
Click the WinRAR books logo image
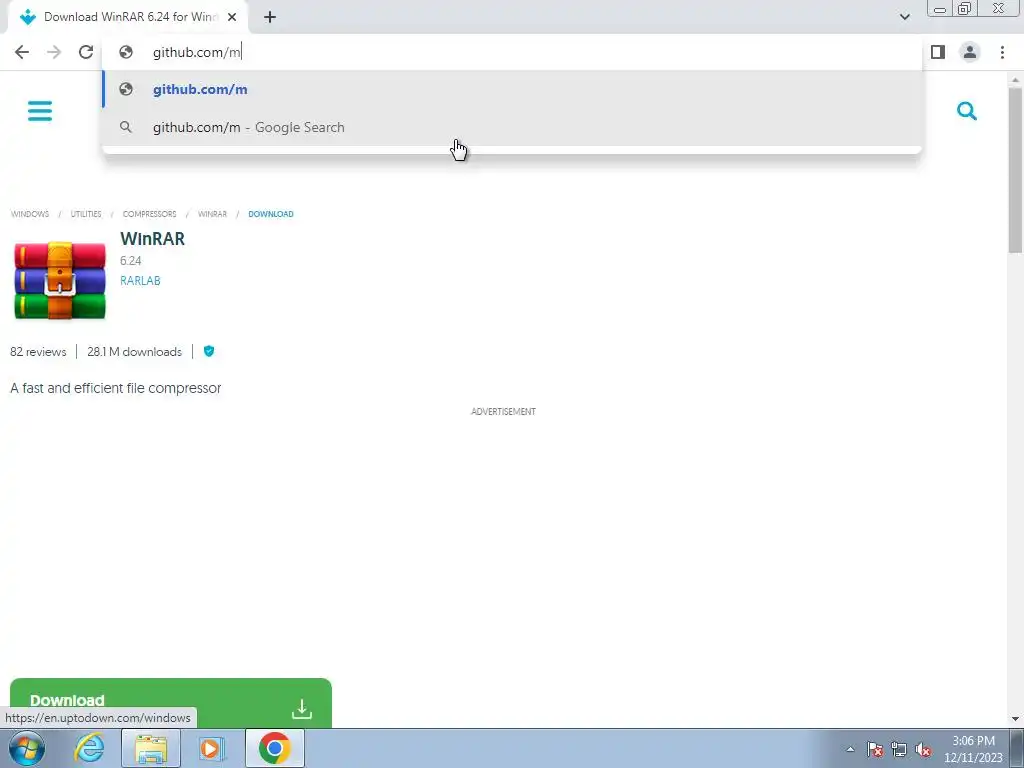point(59,281)
